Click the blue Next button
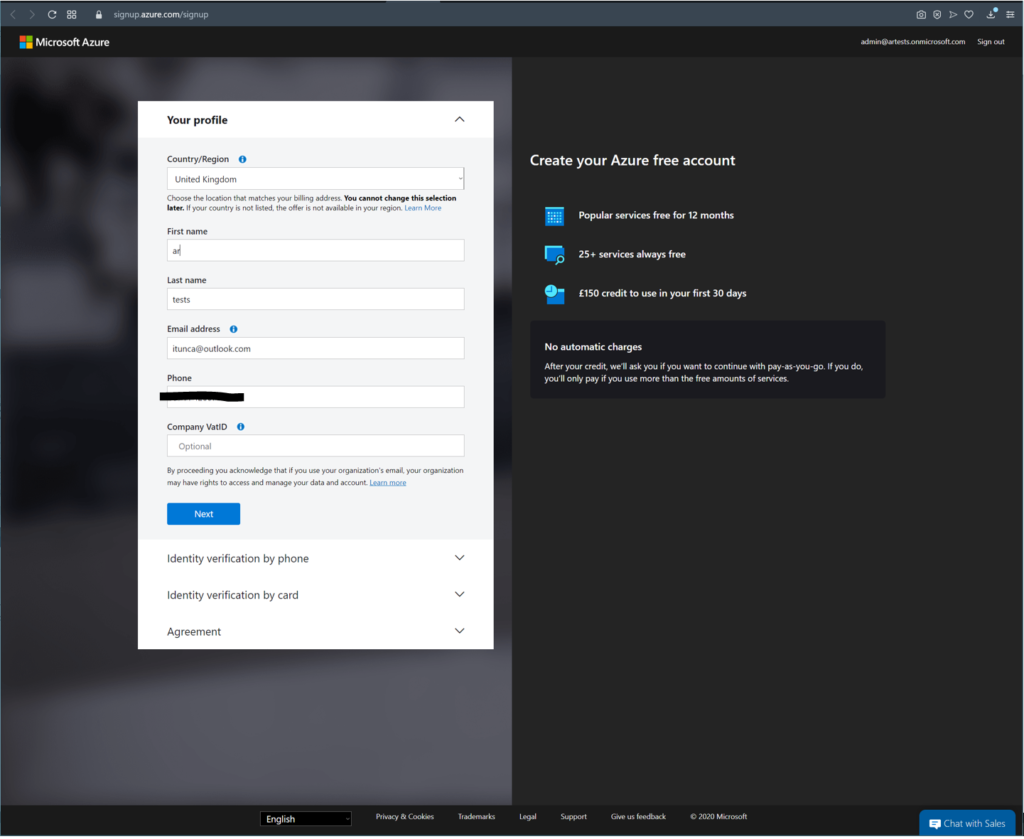The image size is (1024, 839). pyautogui.click(x=203, y=514)
